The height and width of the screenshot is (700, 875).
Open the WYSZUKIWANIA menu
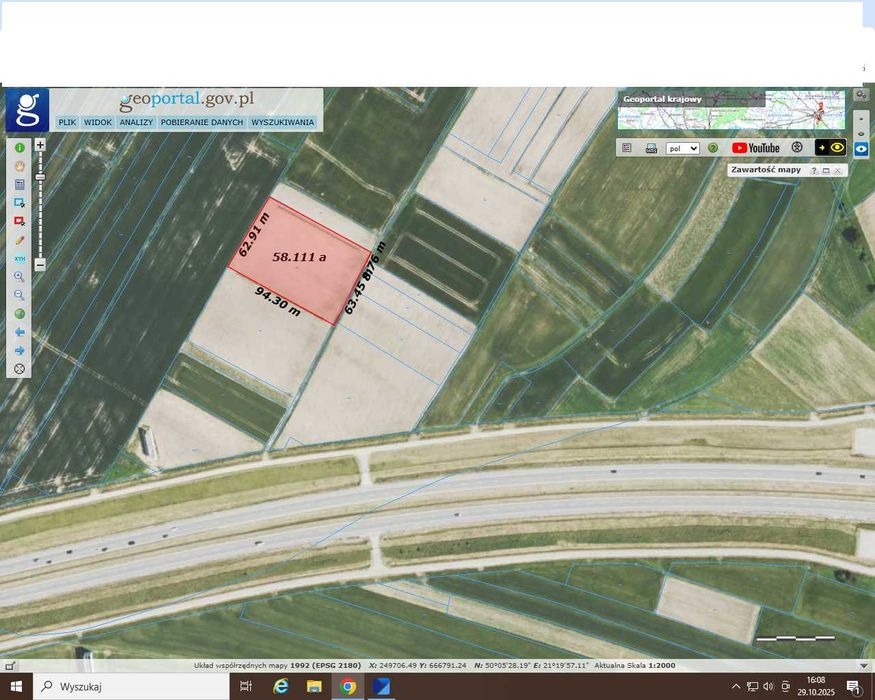click(x=282, y=122)
